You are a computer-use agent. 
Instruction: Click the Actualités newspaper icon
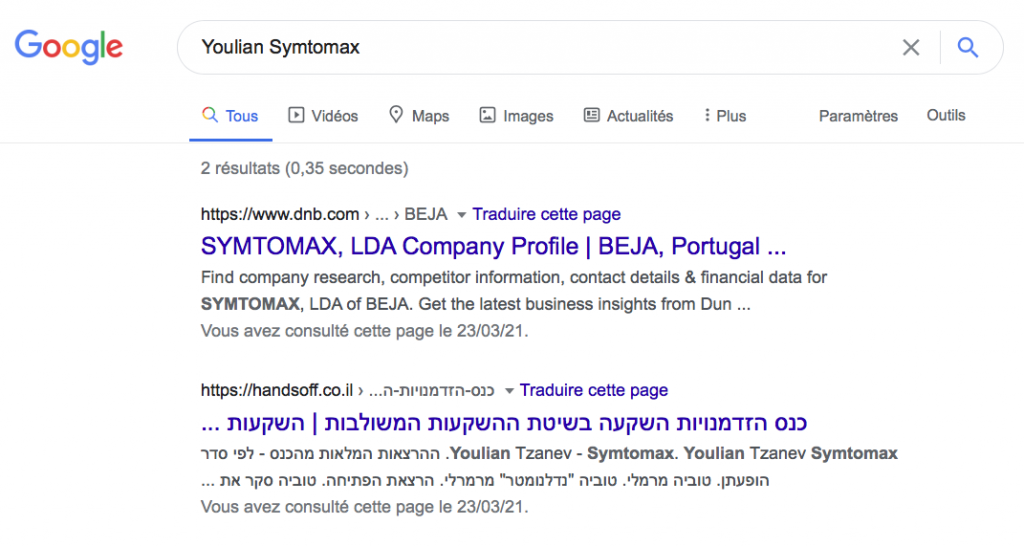[x=592, y=115]
